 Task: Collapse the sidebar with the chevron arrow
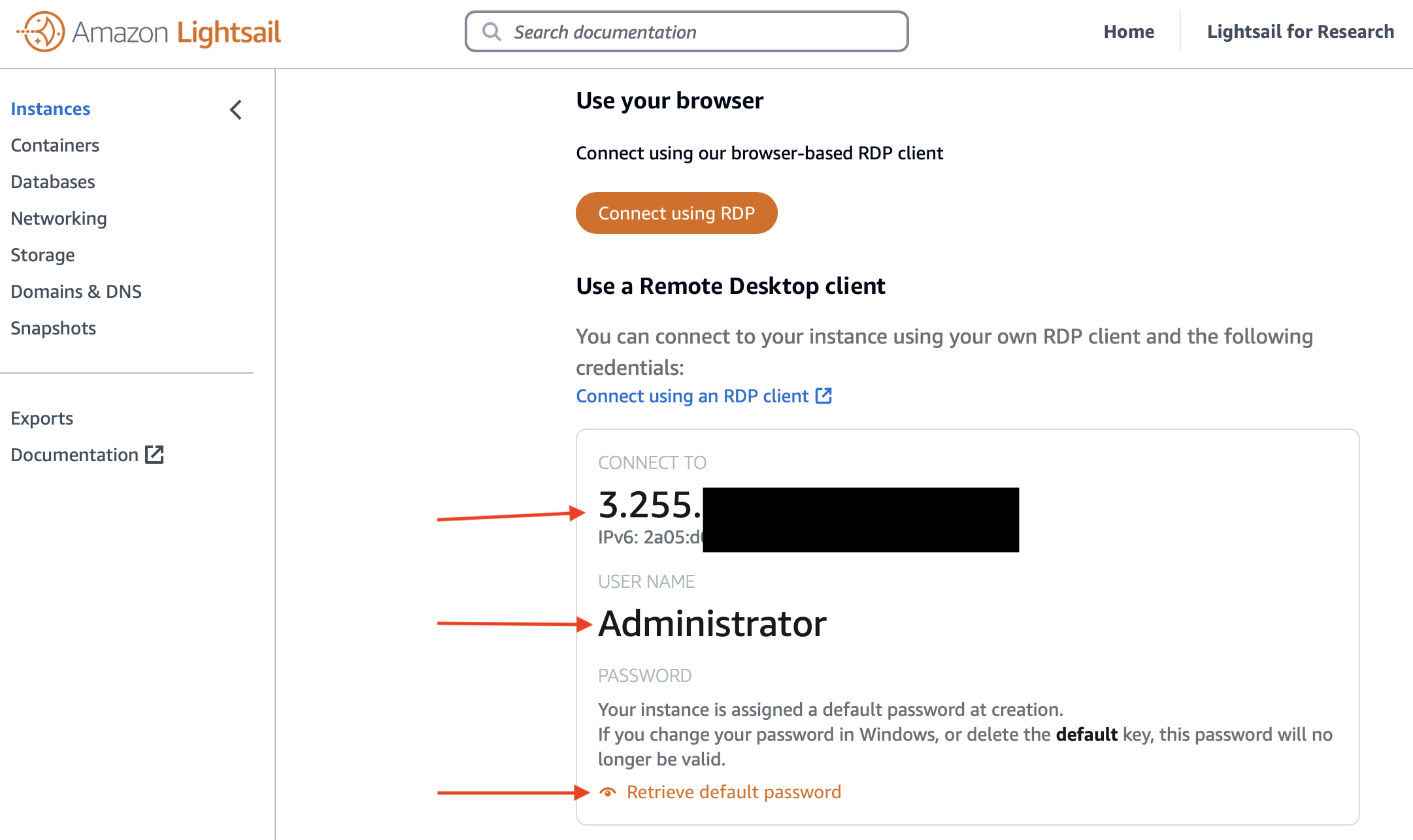coord(236,110)
